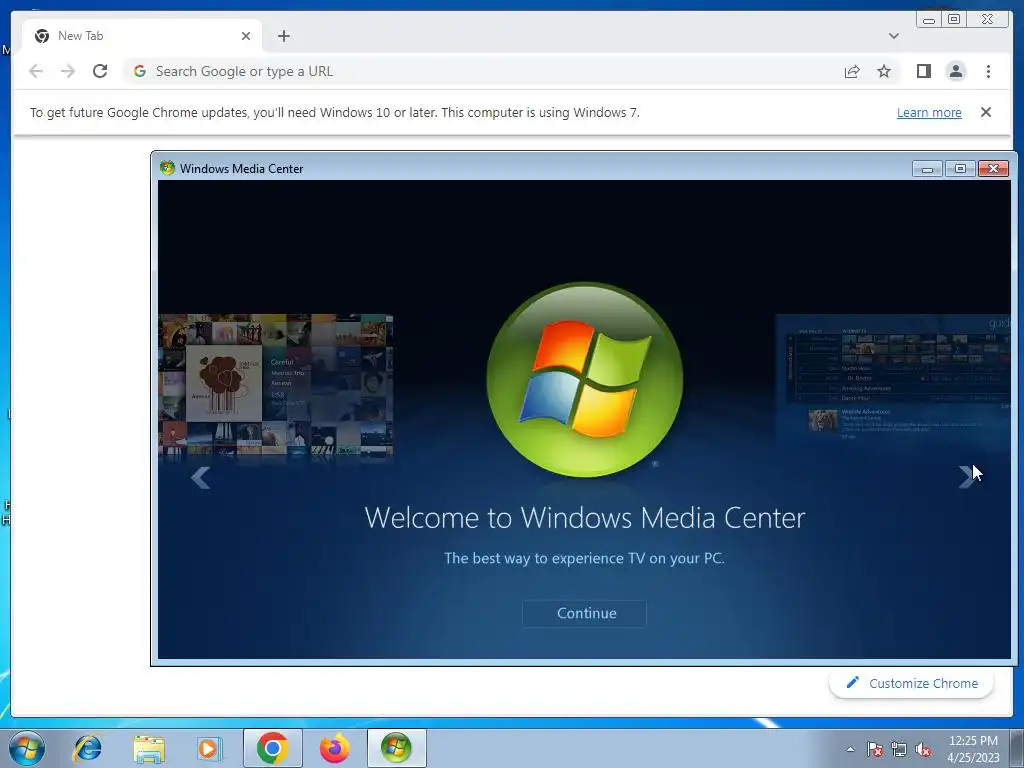Click muted volume tray icon

923,749
